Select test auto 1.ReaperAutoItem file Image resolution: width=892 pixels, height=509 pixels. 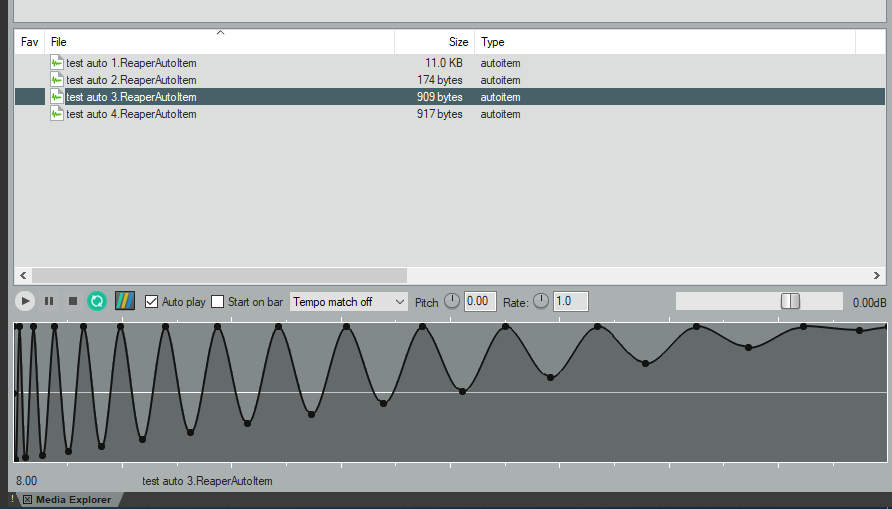(x=131, y=63)
